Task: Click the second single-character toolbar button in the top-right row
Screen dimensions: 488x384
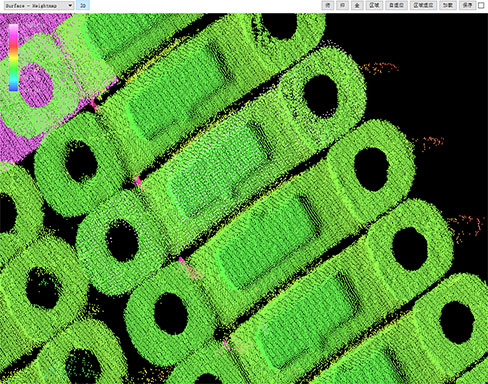Action: [342, 5]
